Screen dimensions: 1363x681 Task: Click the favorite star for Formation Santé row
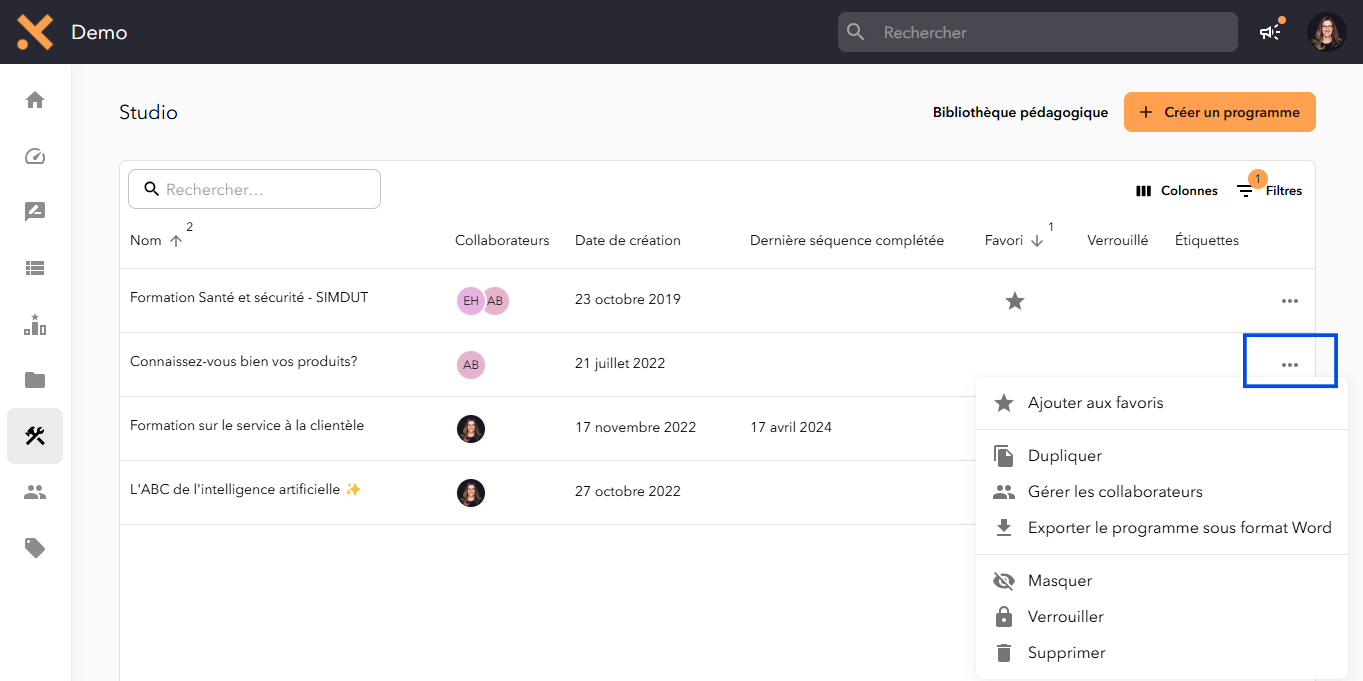coord(1015,300)
